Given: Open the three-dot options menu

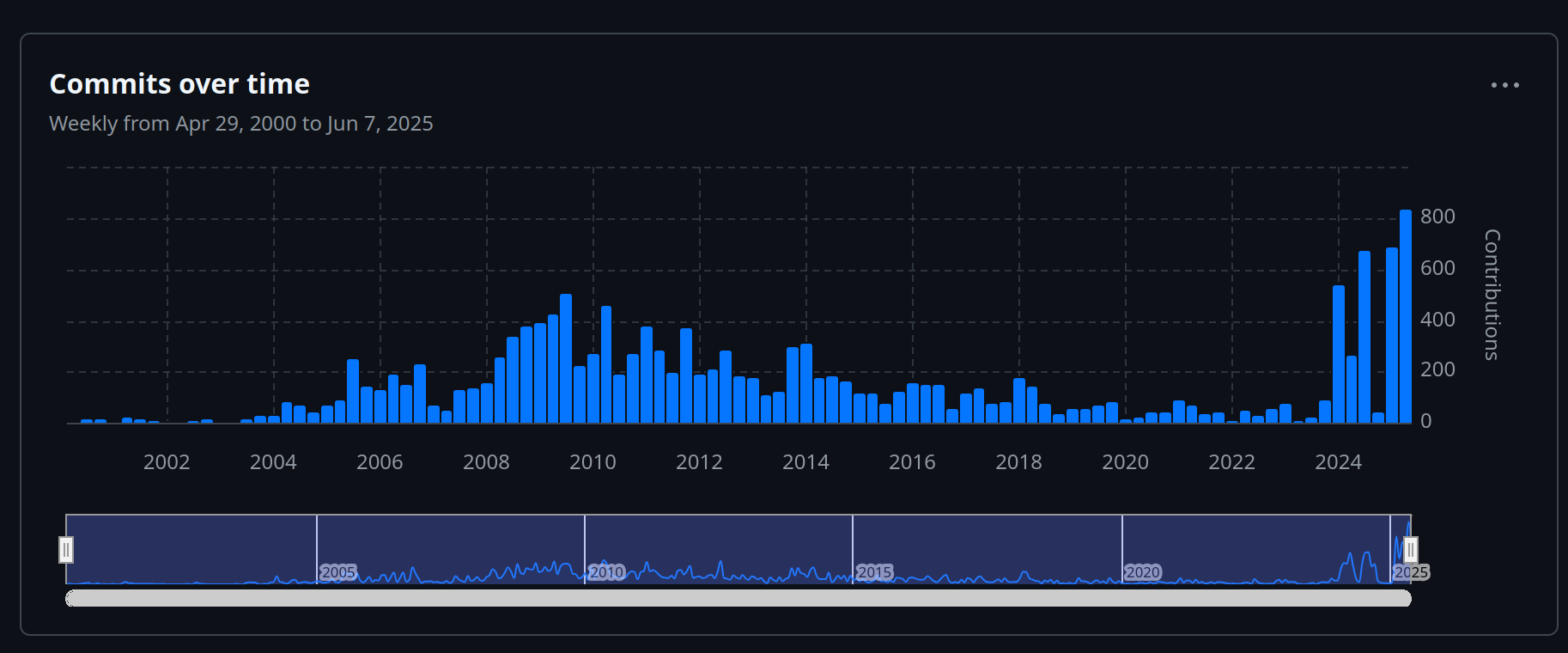Looking at the screenshot, I should (x=1504, y=85).
